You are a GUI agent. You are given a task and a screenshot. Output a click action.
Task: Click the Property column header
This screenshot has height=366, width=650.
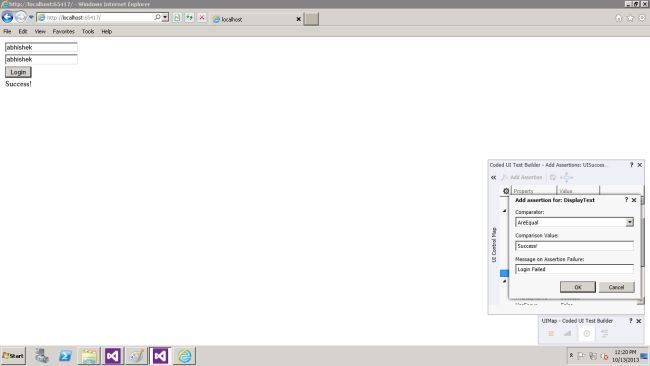tap(534, 191)
